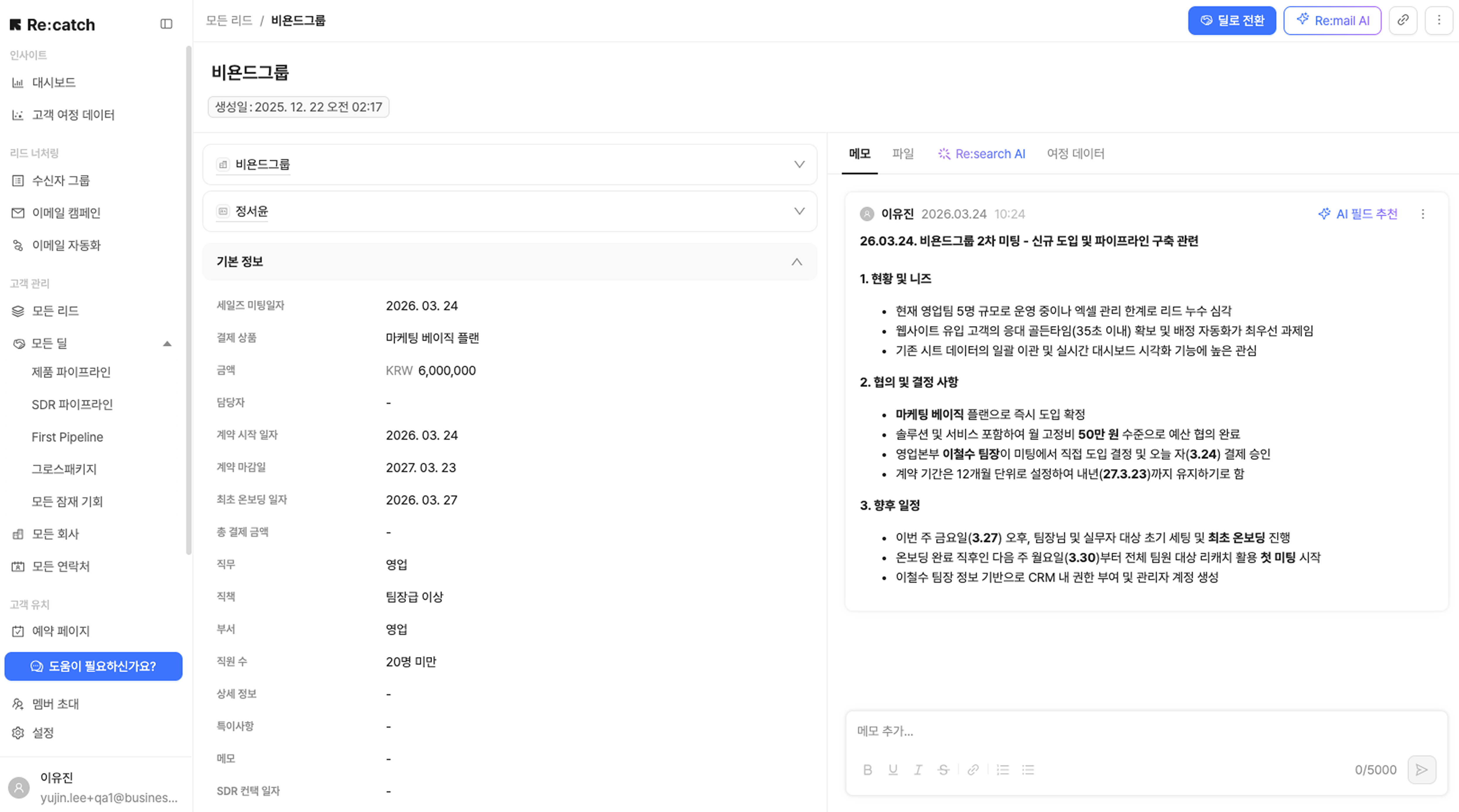Toggle underline formatting in memo editor
Image resolution: width=1459 pixels, height=812 pixels.
(x=893, y=770)
